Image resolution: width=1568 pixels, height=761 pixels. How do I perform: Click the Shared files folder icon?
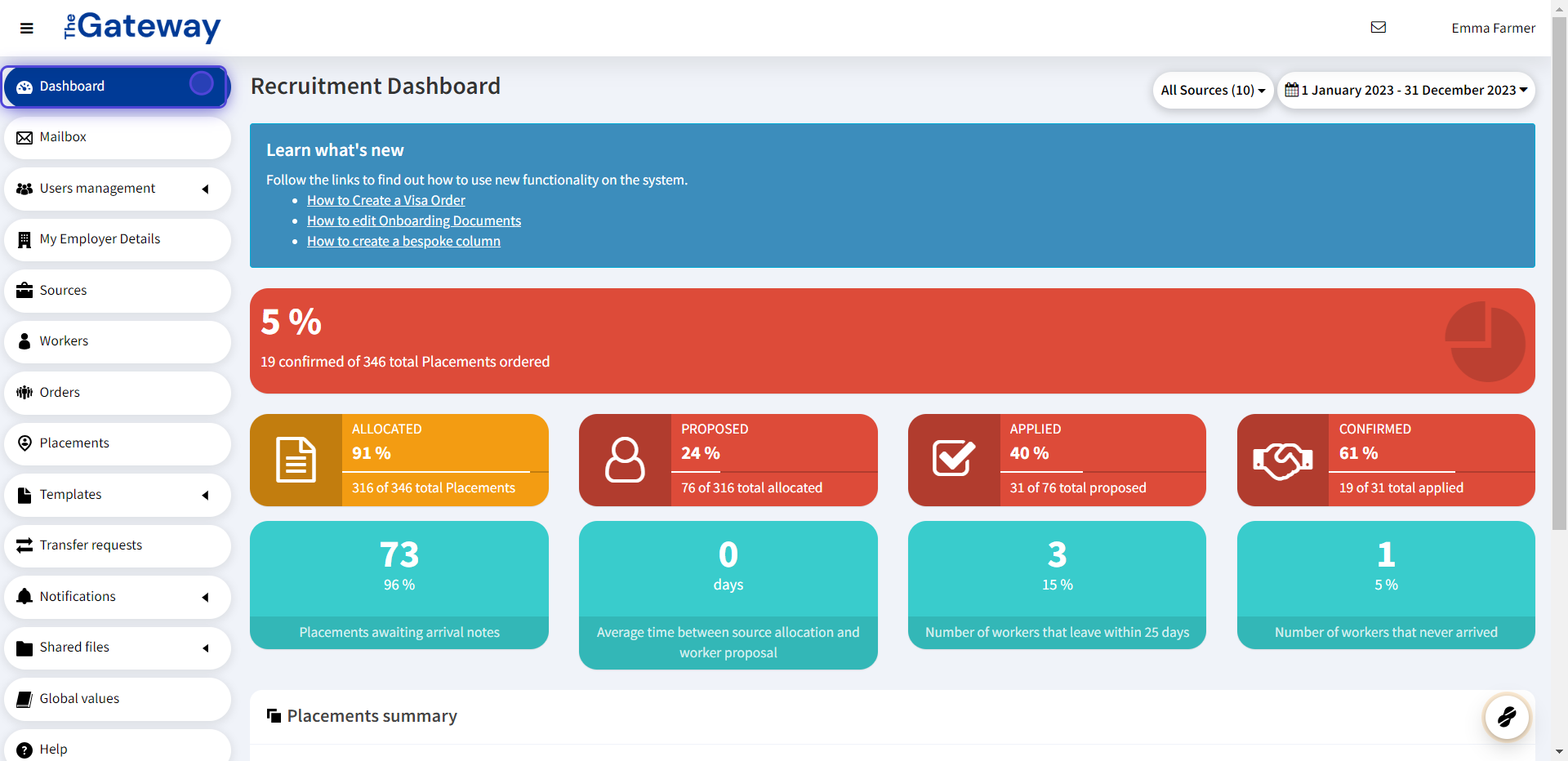point(24,648)
